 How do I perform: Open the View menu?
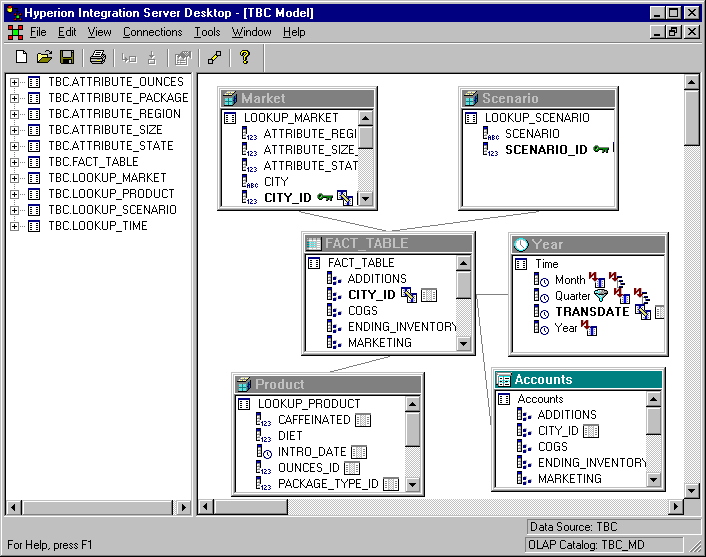tap(100, 32)
